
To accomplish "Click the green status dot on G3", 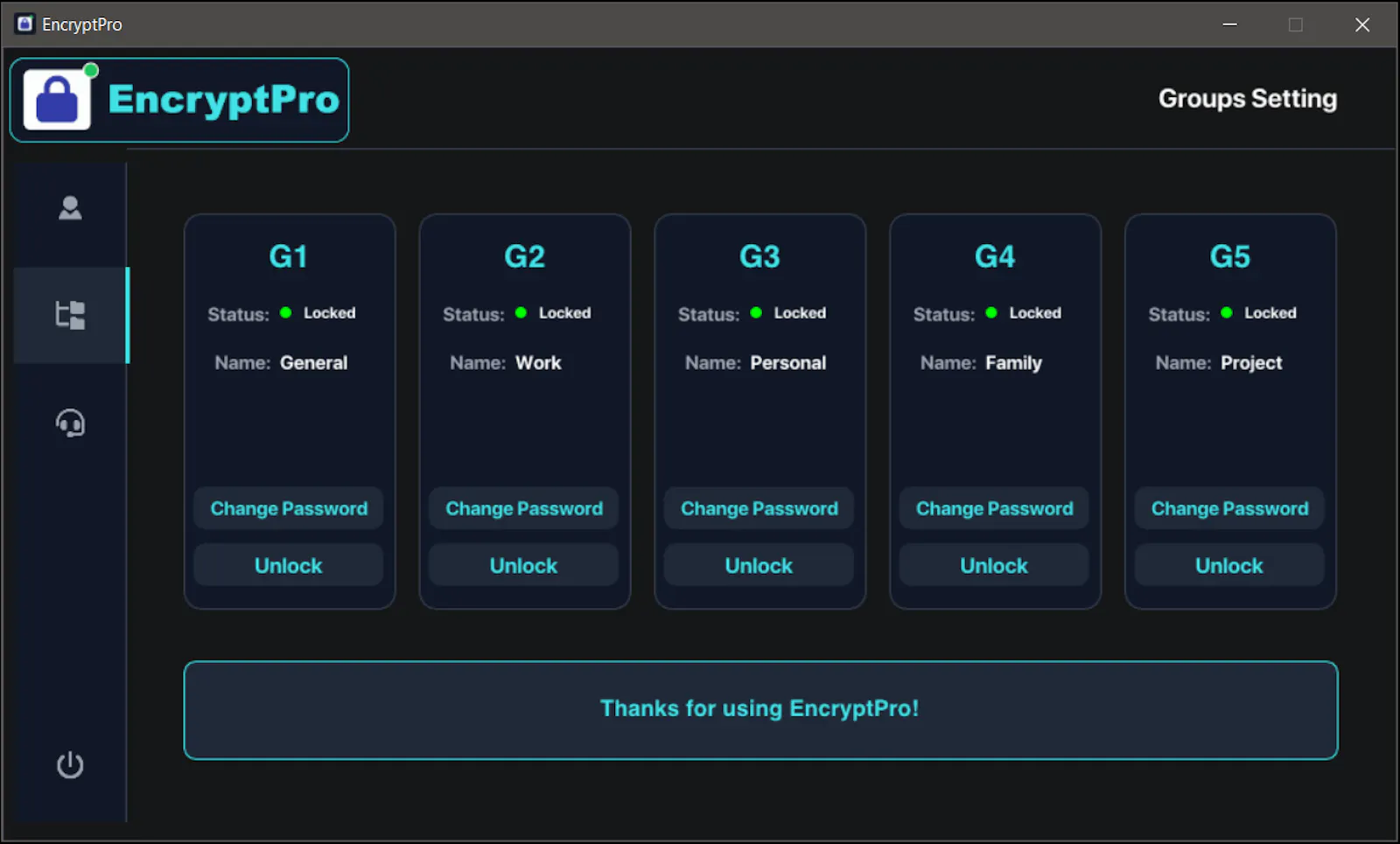I will tap(756, 312).
